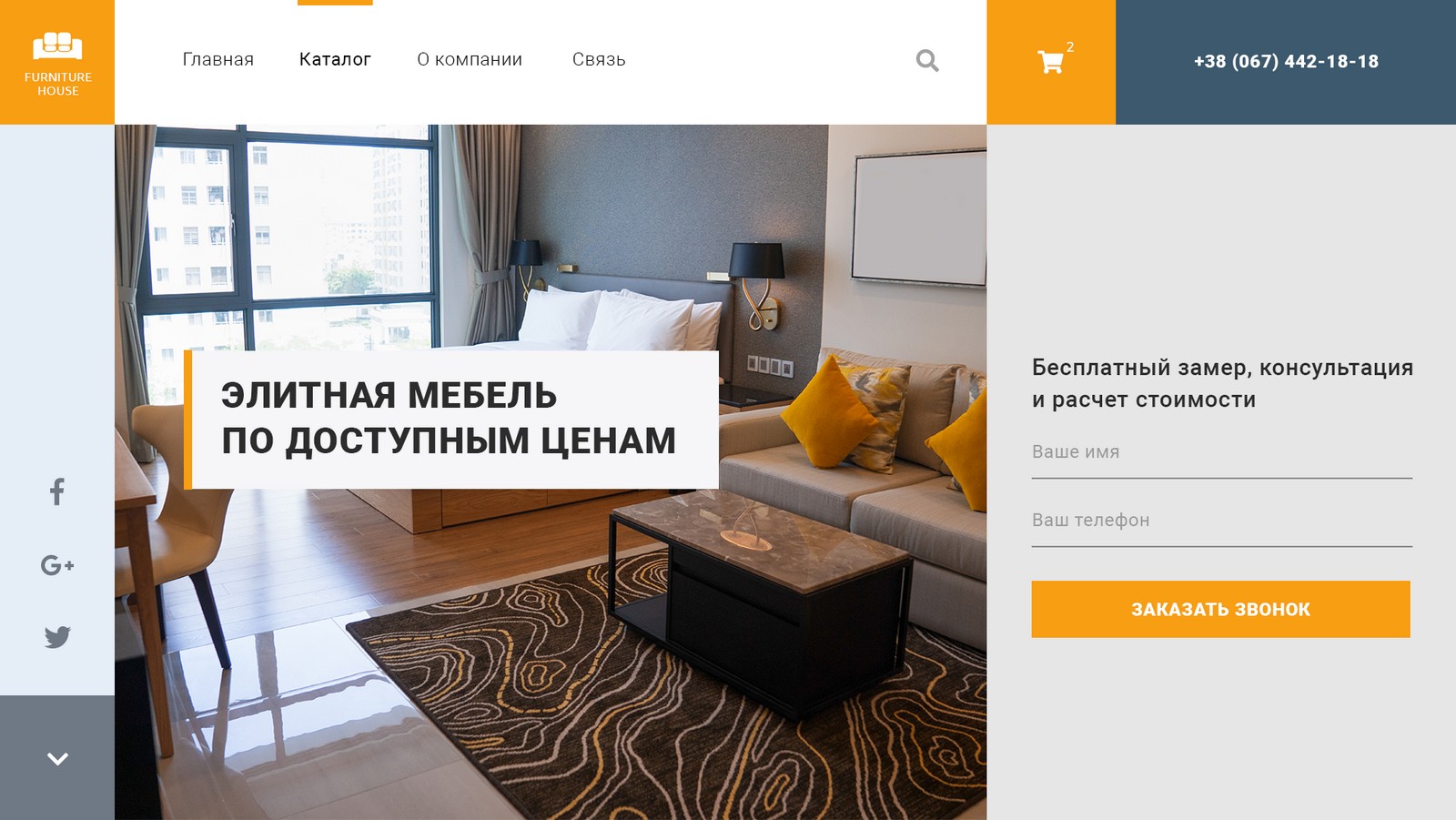The image size is (1456, 820).
Task: Click the FURNITURE HOUSE logo text
Action: [58, 84]
